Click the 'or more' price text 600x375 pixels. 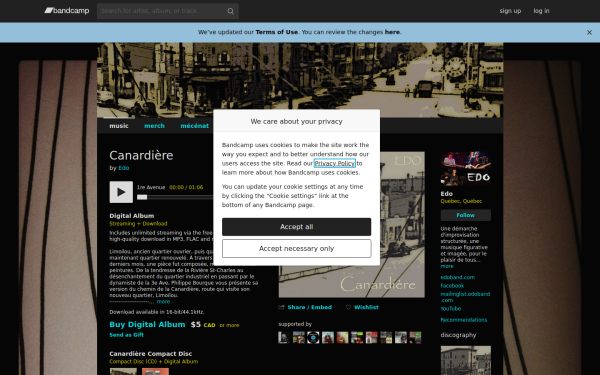pyautogui.click(x=229, y=326)
